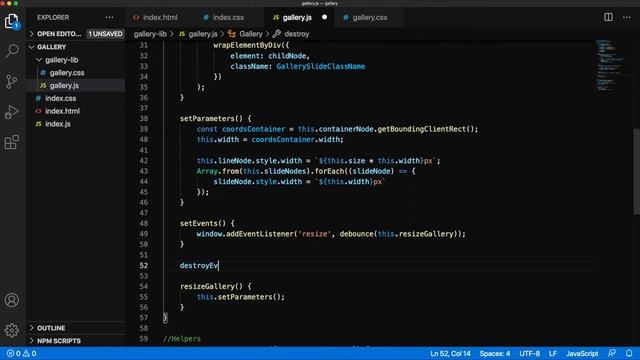640x360 pixels.
Task: Open the Source Control view
Action: (12, 82)
